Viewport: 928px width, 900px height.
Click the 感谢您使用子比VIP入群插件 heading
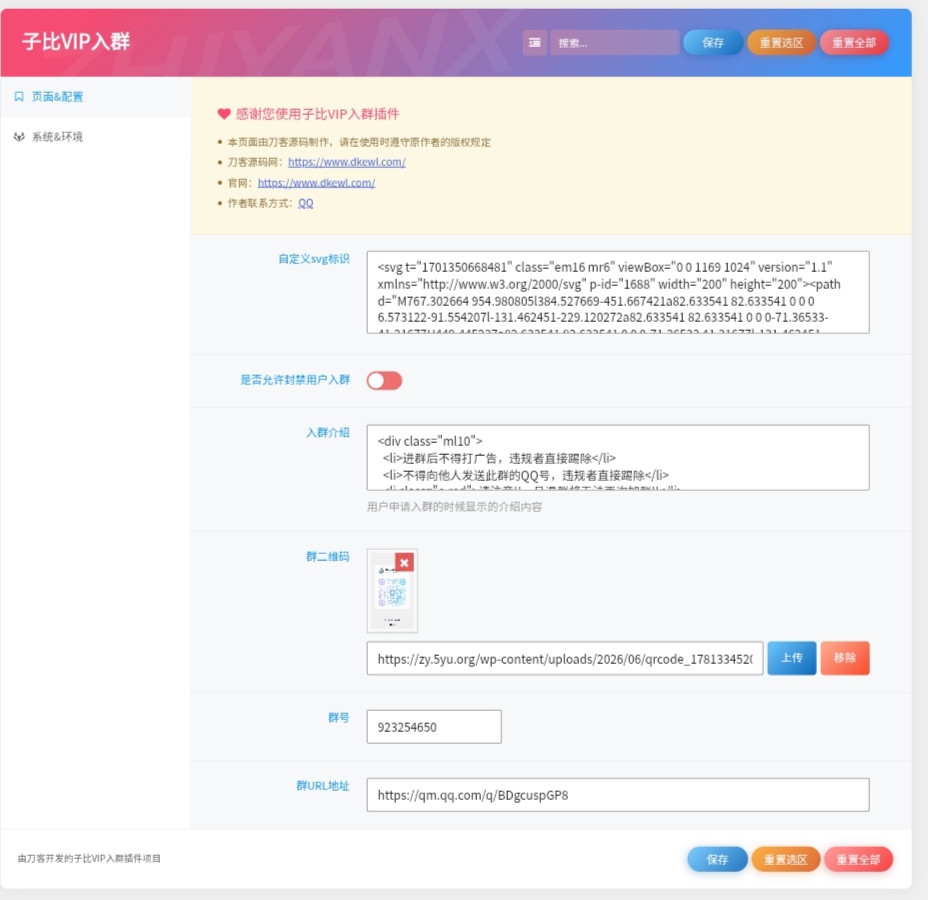(x=317, y=114)
